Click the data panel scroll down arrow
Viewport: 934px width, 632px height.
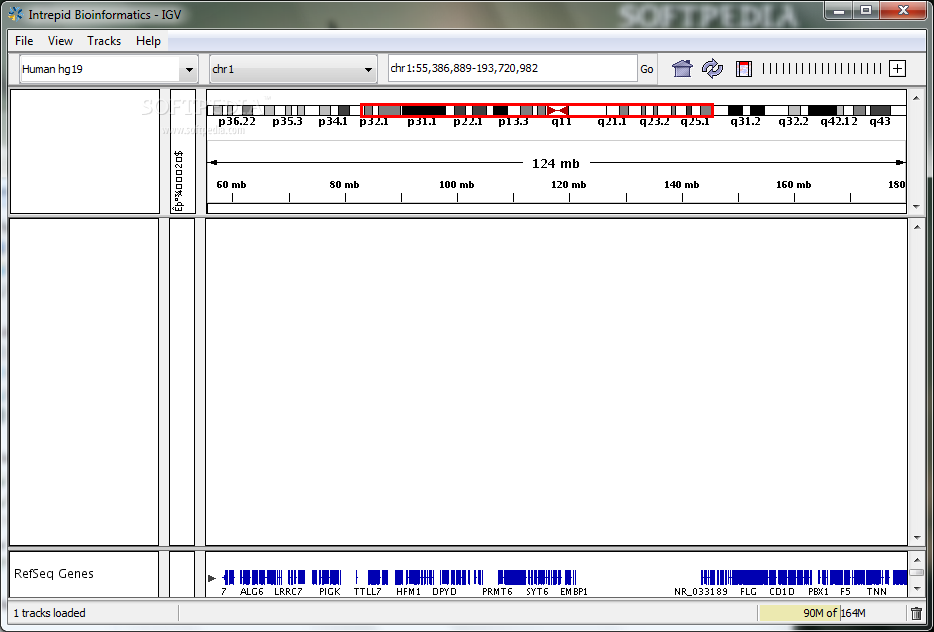[x=916, y=538]
